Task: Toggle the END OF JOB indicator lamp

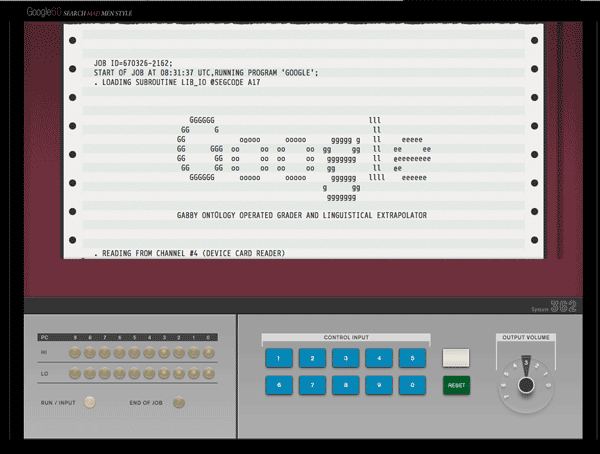Action: pos(179,403)
